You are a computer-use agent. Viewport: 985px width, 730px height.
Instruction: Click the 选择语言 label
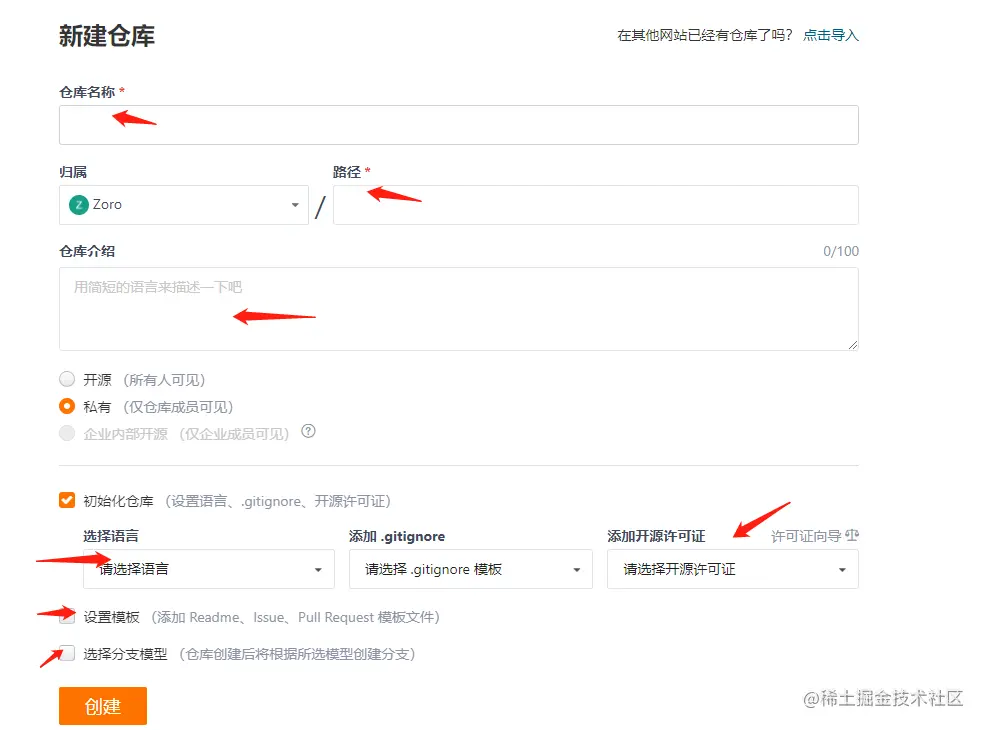(111, 536)
